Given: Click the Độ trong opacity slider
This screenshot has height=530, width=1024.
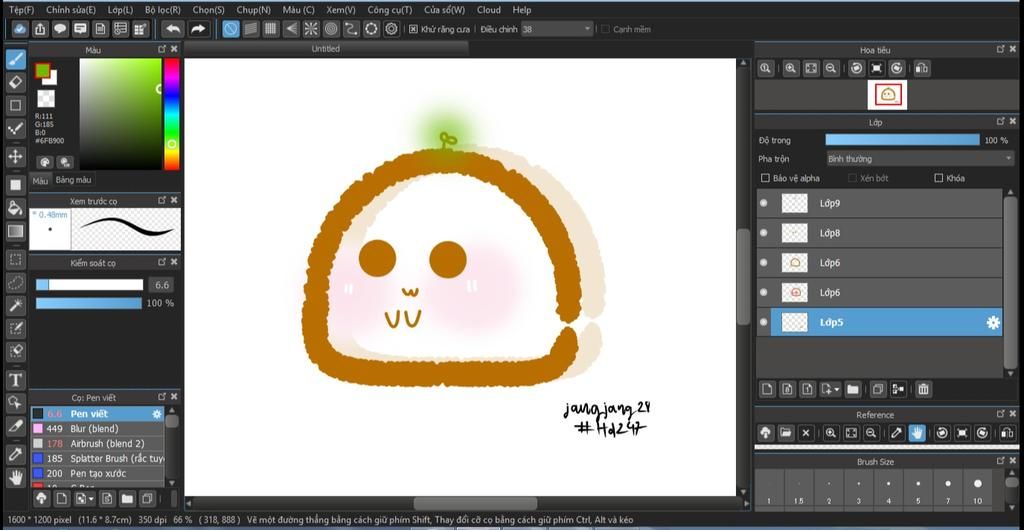Looking at the screenshot, I should tap(903, 140).
